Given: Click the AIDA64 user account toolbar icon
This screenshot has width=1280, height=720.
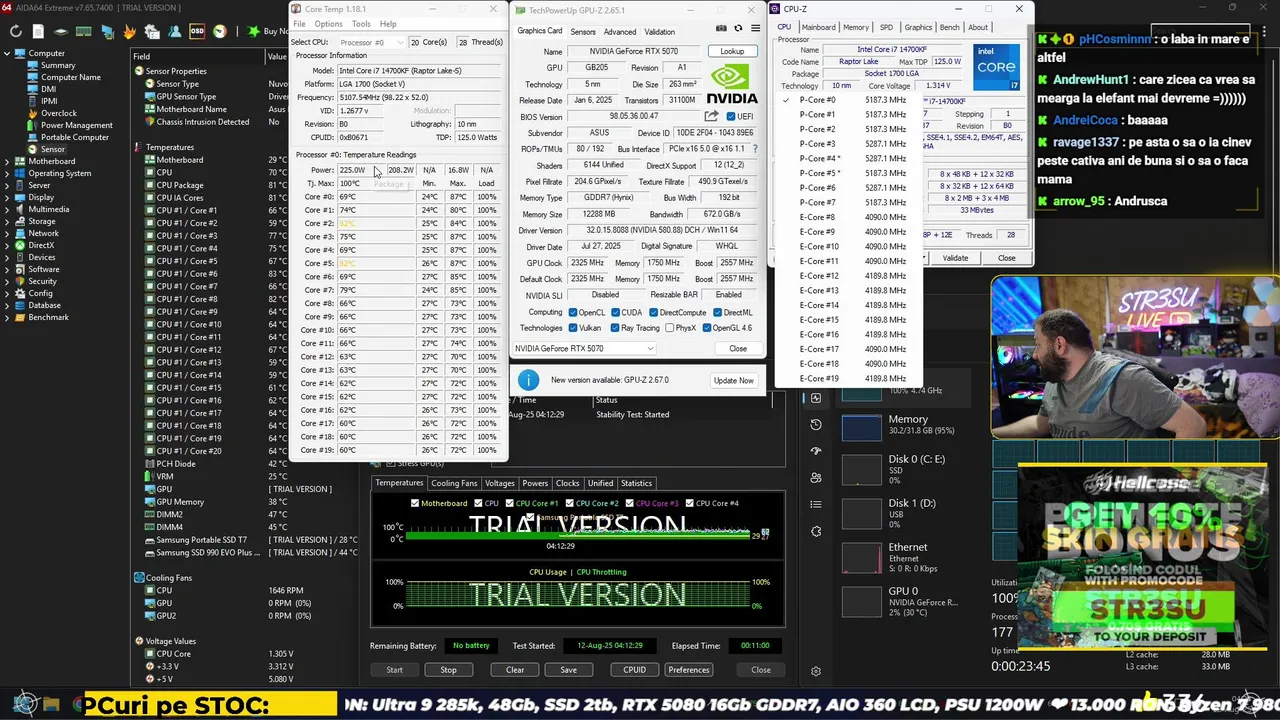Looking at the screenshot, I should click(x=174, y=31).
